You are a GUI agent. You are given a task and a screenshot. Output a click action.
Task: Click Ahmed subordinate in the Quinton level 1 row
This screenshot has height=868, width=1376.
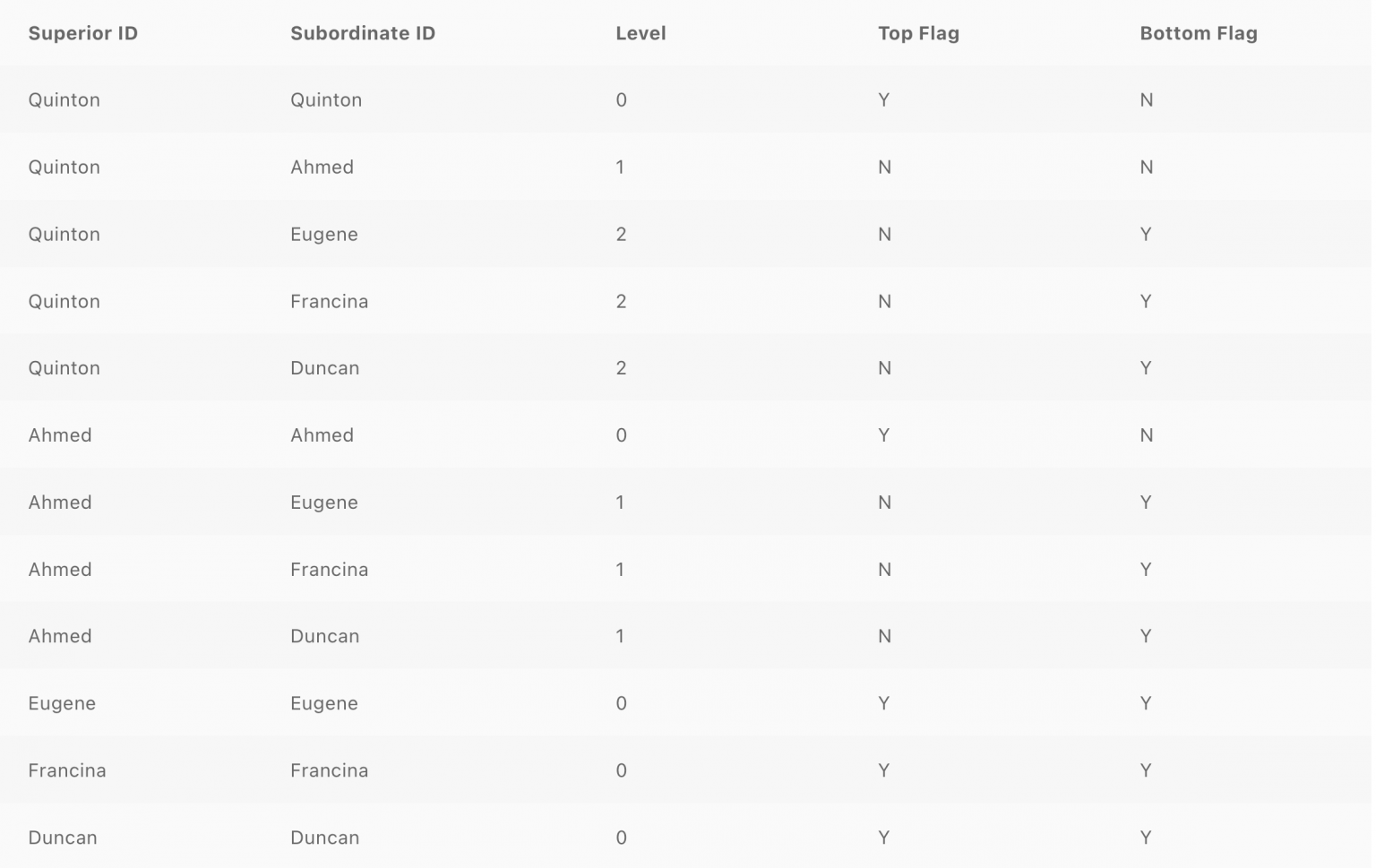pos(322,167)
